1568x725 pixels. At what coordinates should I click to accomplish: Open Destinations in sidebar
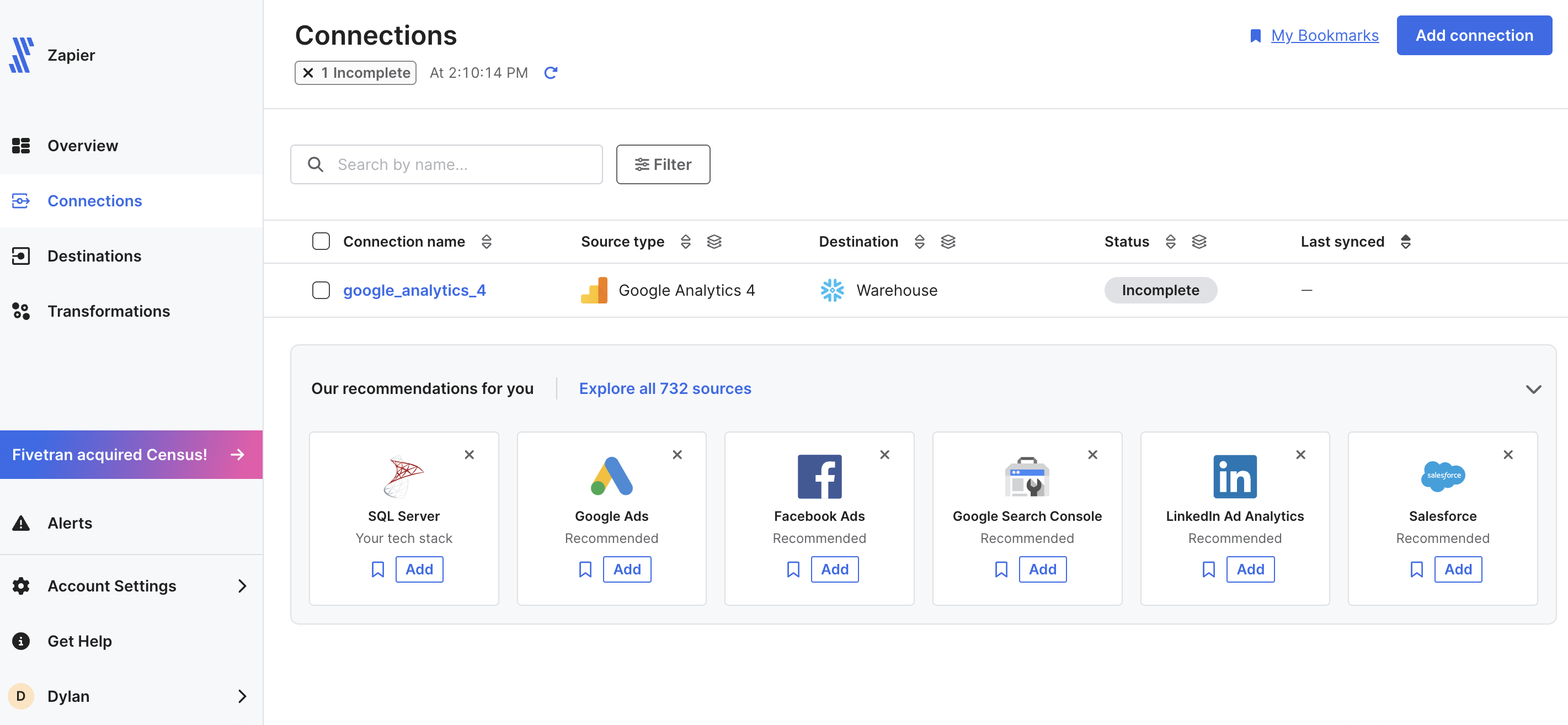click(131, 255)
